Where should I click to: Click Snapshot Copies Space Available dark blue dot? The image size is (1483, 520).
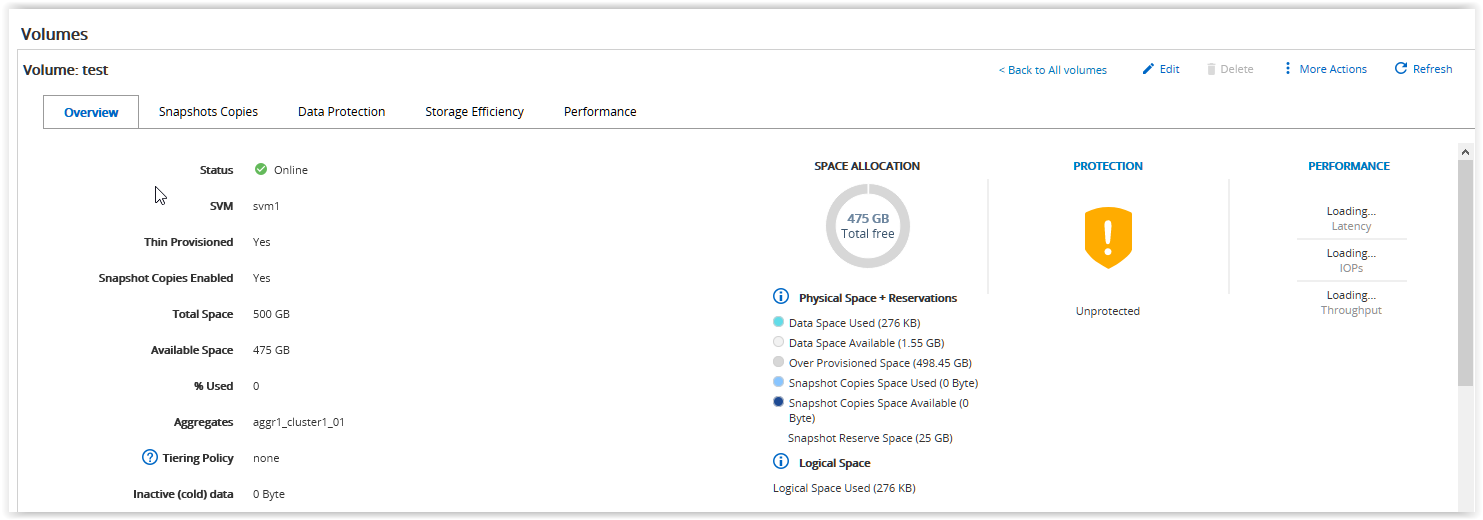click(779, 402)
